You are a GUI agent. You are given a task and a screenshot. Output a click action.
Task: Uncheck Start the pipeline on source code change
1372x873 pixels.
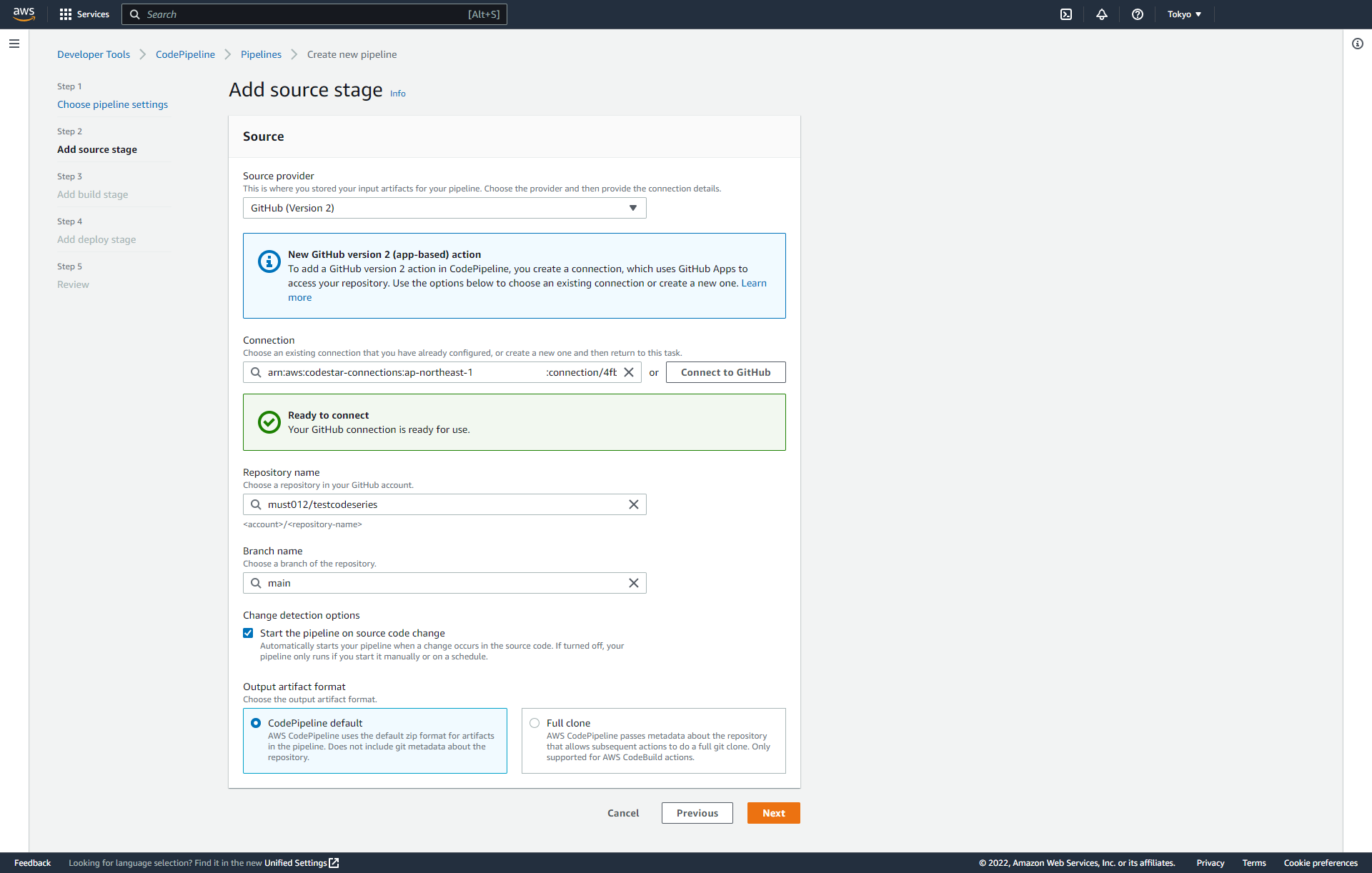pyautogui.click(x=248, y=633)
